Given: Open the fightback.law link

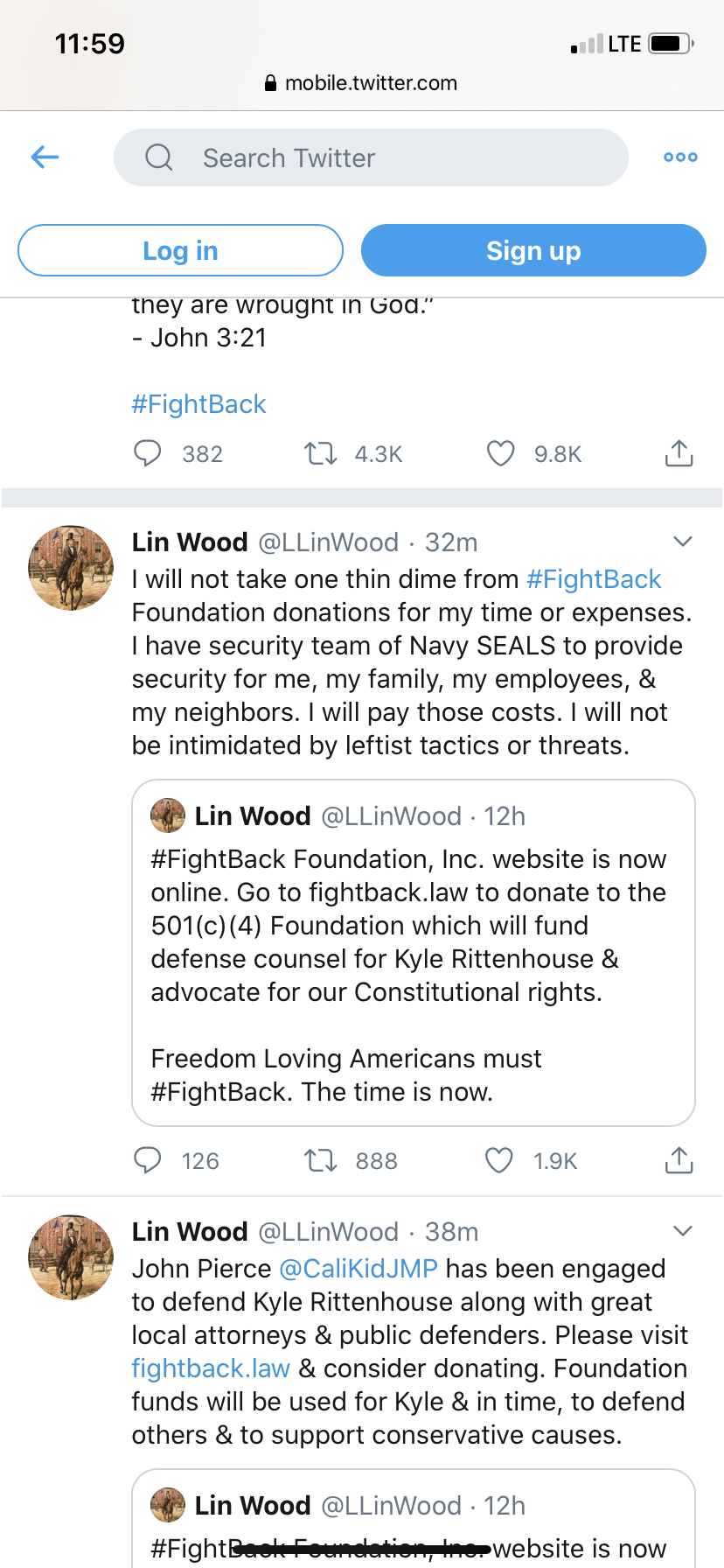Looking at the screenshot, I should click(x=211, y=1368).
